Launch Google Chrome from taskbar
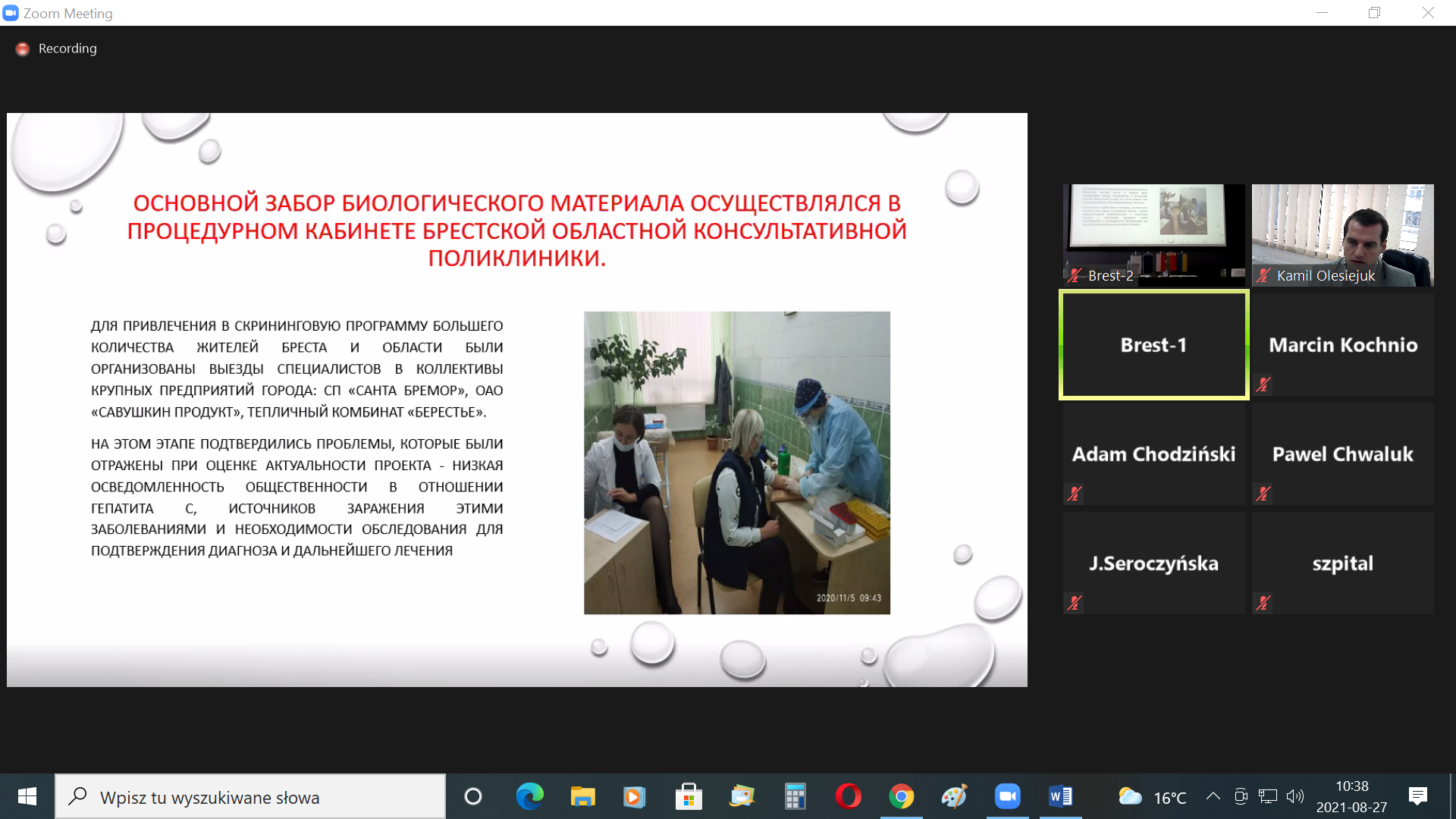 point(901,796)
